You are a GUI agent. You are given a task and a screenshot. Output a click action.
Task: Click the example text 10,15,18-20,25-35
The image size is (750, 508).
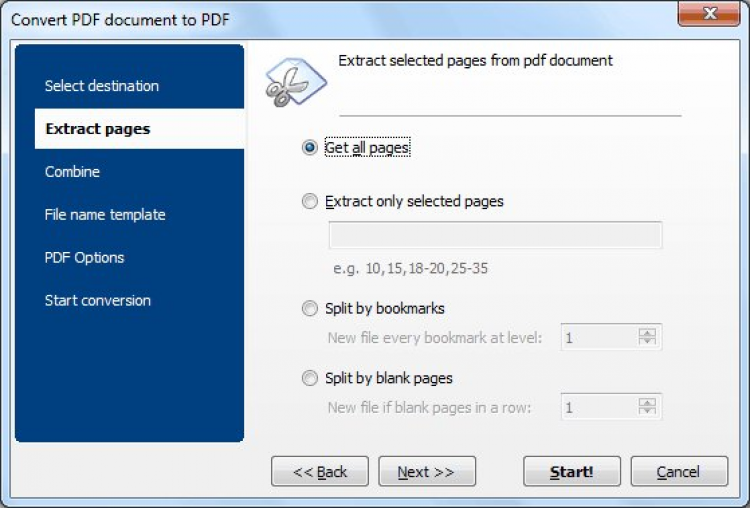[427, 268]
